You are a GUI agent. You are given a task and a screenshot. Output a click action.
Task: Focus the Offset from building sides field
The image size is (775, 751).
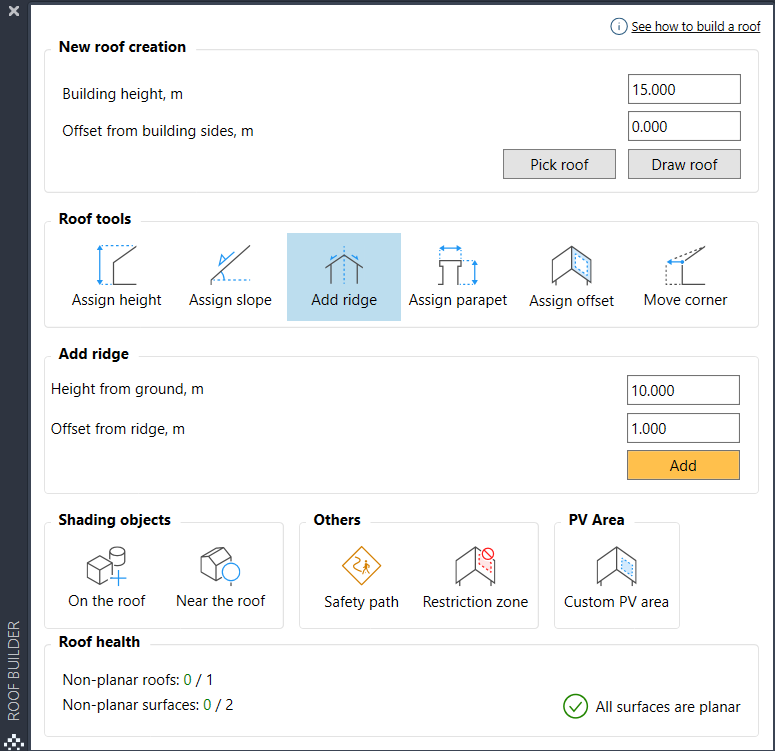pyautogui.click(x=684, y=126)
